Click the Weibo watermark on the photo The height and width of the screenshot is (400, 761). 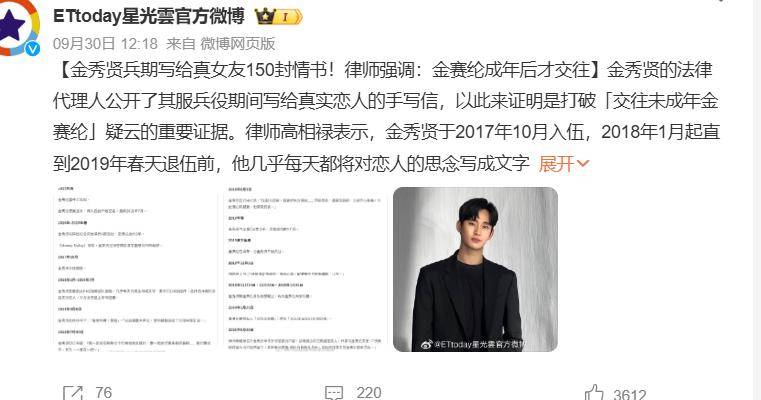pyautogui.click(x=473, y=344)
